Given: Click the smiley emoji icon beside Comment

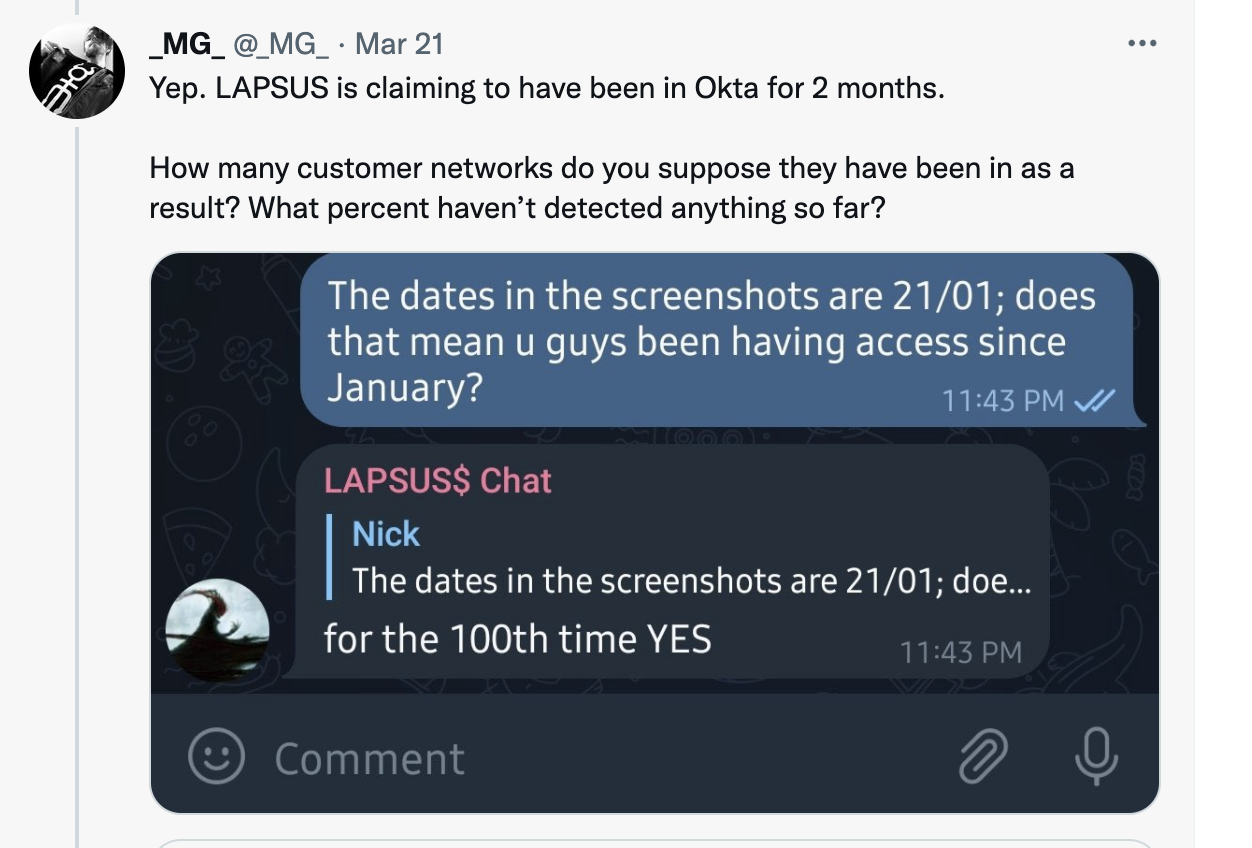Looking at the screenshot, I should (x=217, y=756).
